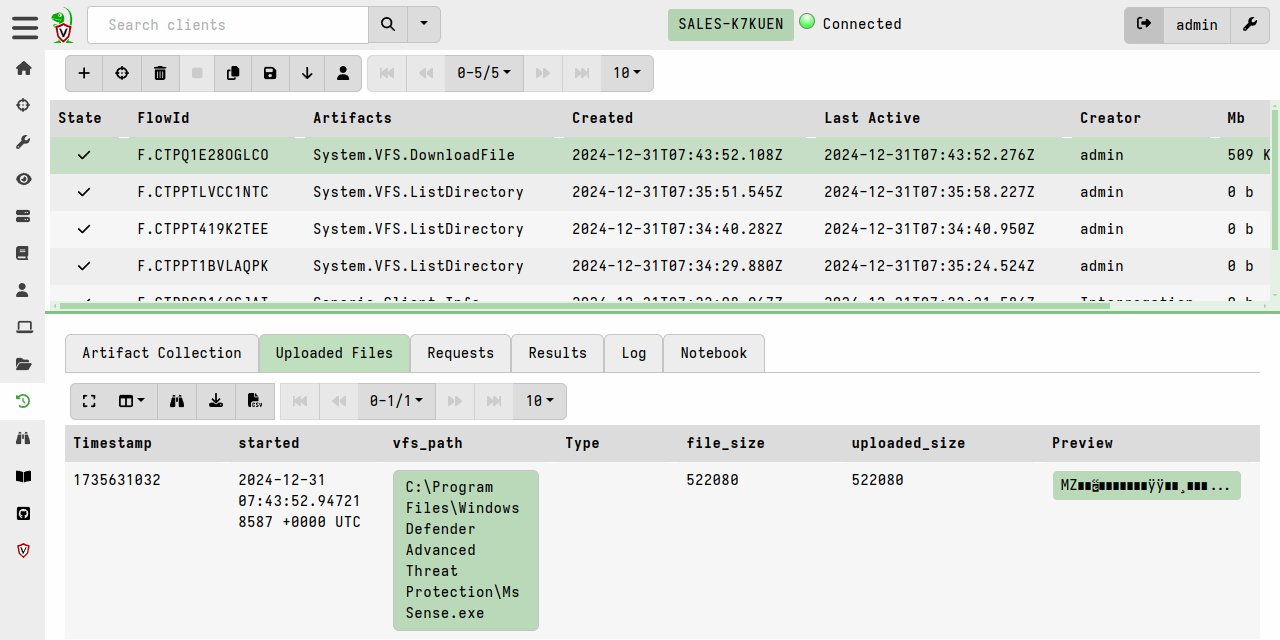Open the column visibility dropdown
Image resolution: width=1280 pixels, height=640 pixels.
(x=132, y=401)
